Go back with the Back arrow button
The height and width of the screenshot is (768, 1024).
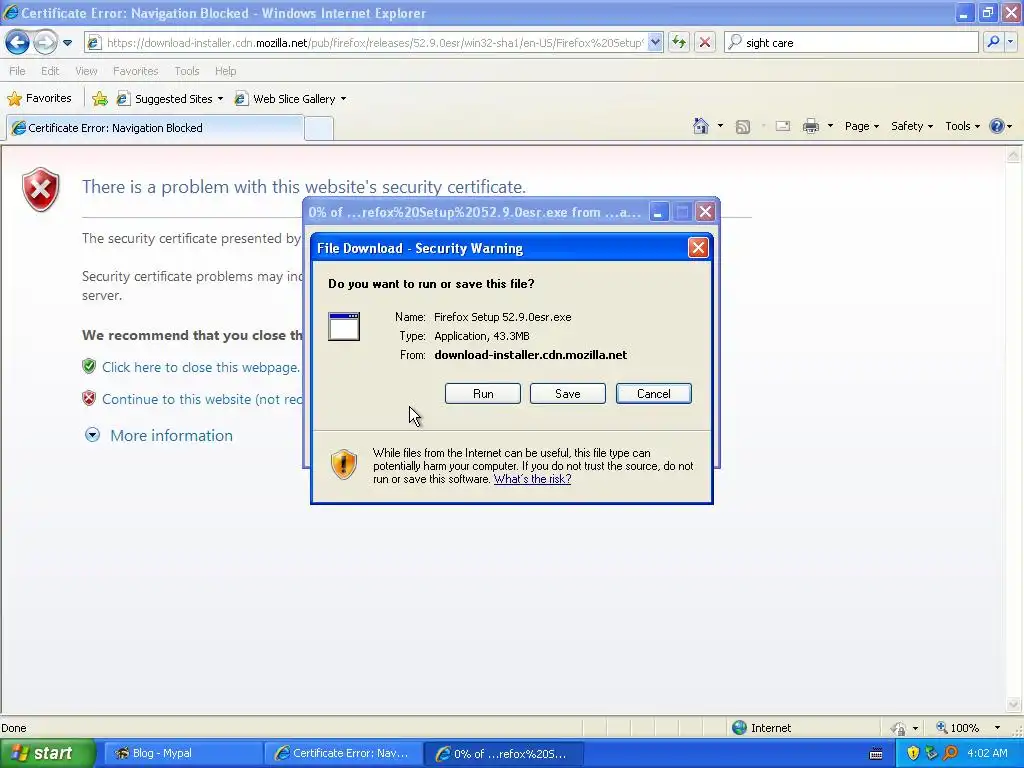pyautogui.click(x=18, y=43)
